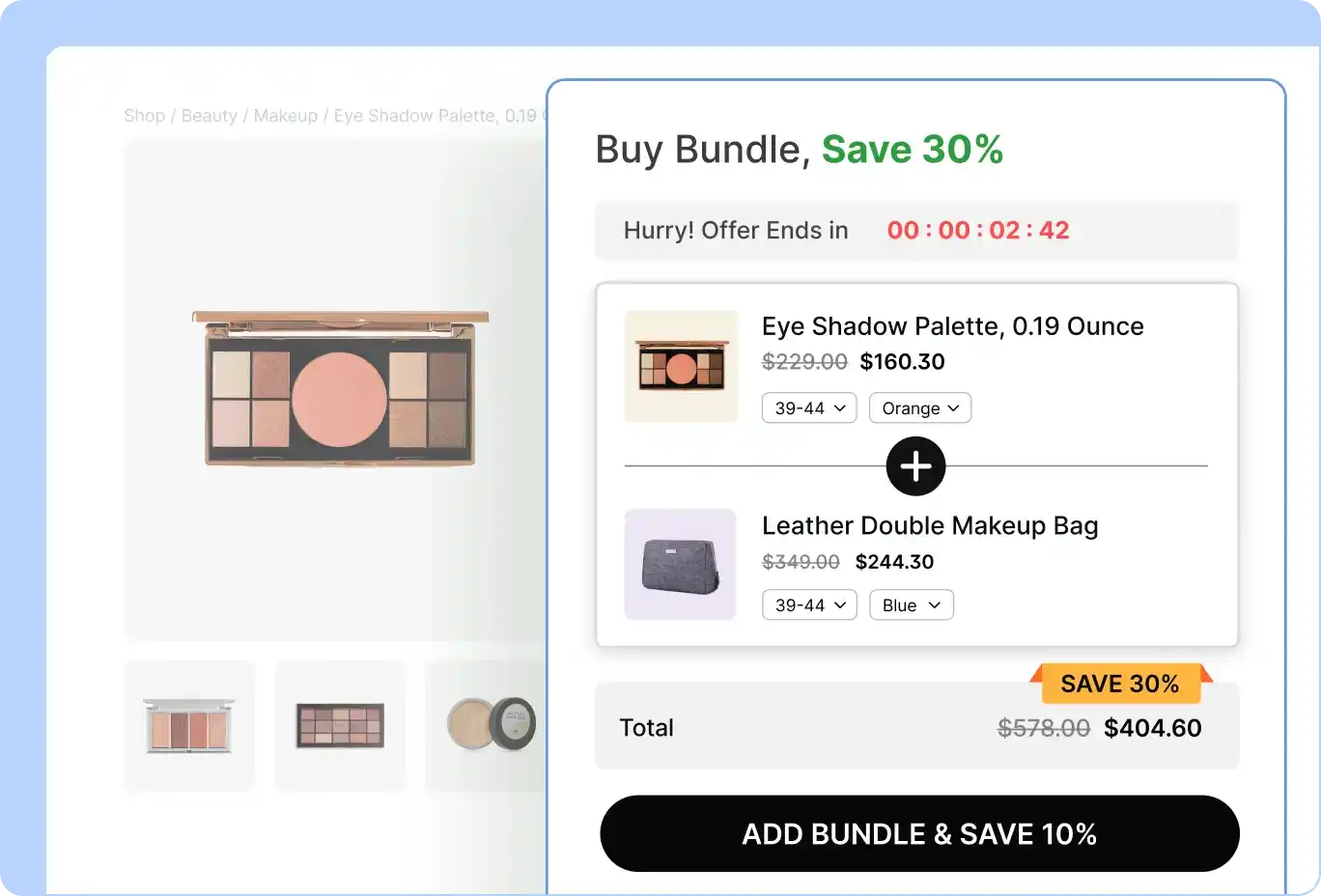Image resolution: width=1321 pixels, height=896 pixels.
Task: Open the size dropdown for the Eye Shadow Palette
Action: (x=809, y=407)
